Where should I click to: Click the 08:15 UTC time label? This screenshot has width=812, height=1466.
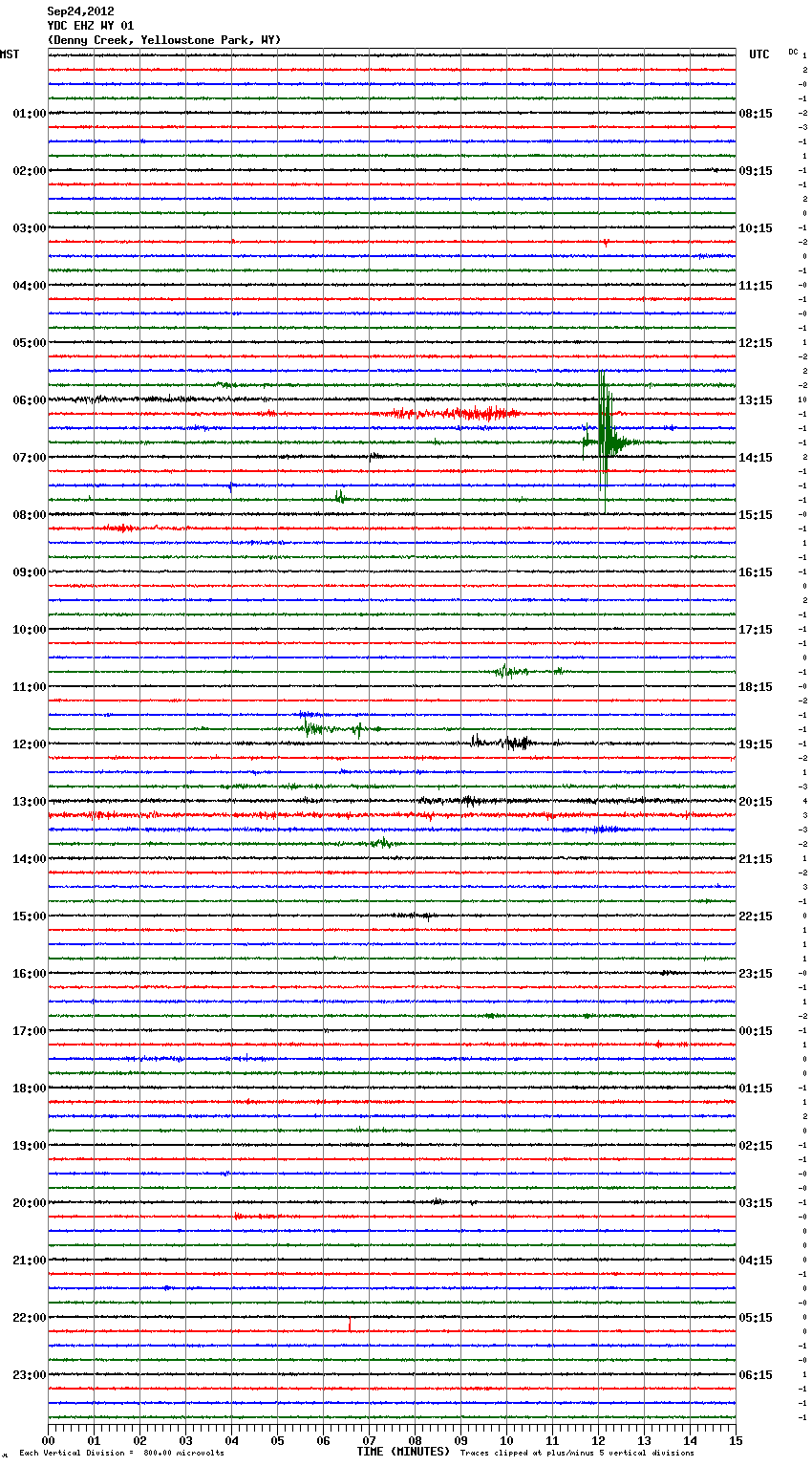click(x=756, y=114)
